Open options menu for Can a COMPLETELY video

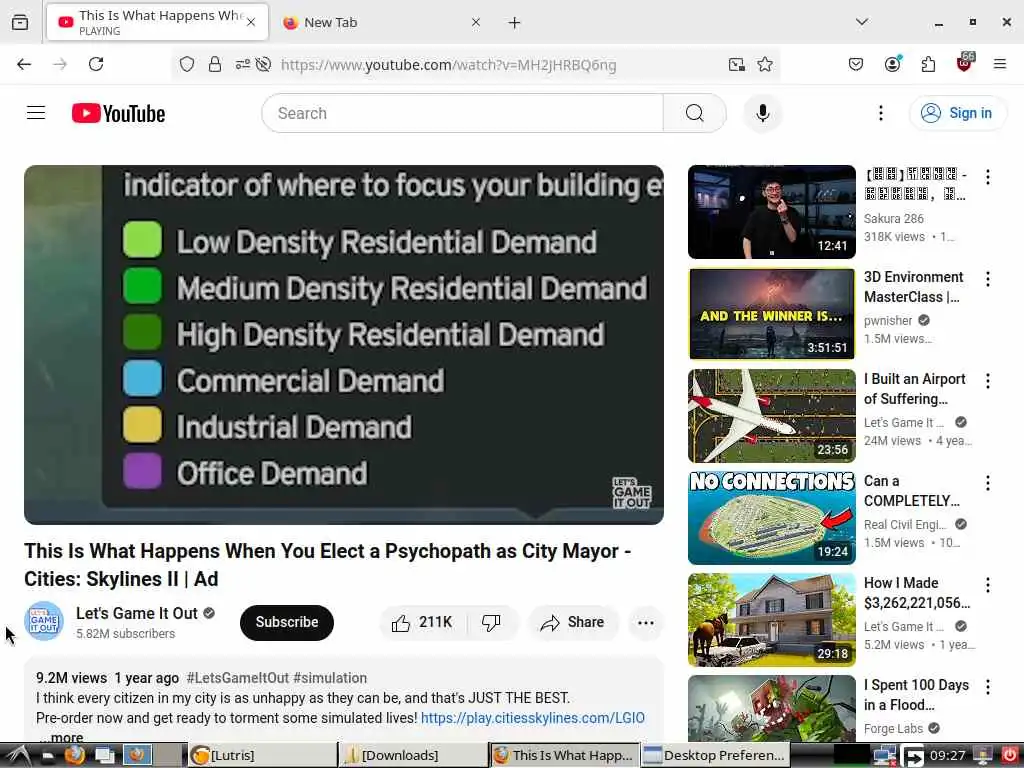[x=988, y=483]
